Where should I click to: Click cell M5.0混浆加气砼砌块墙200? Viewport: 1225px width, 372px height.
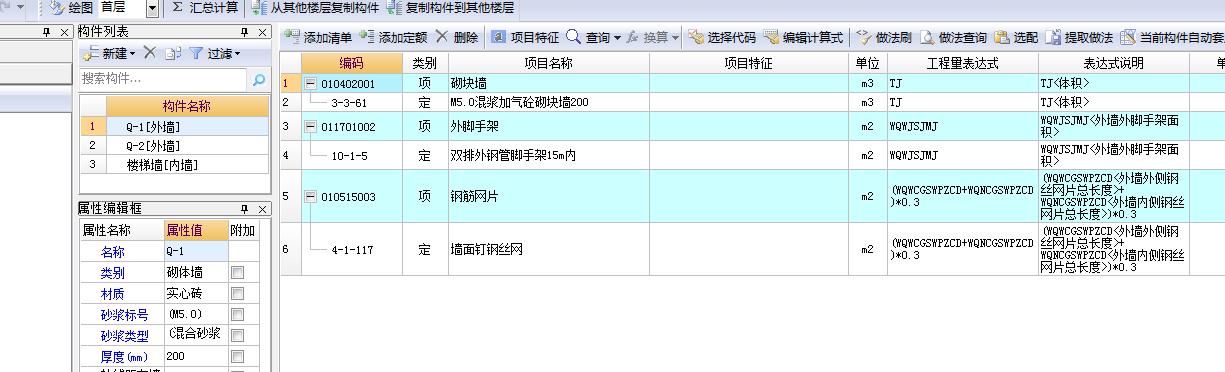[549, 102]
